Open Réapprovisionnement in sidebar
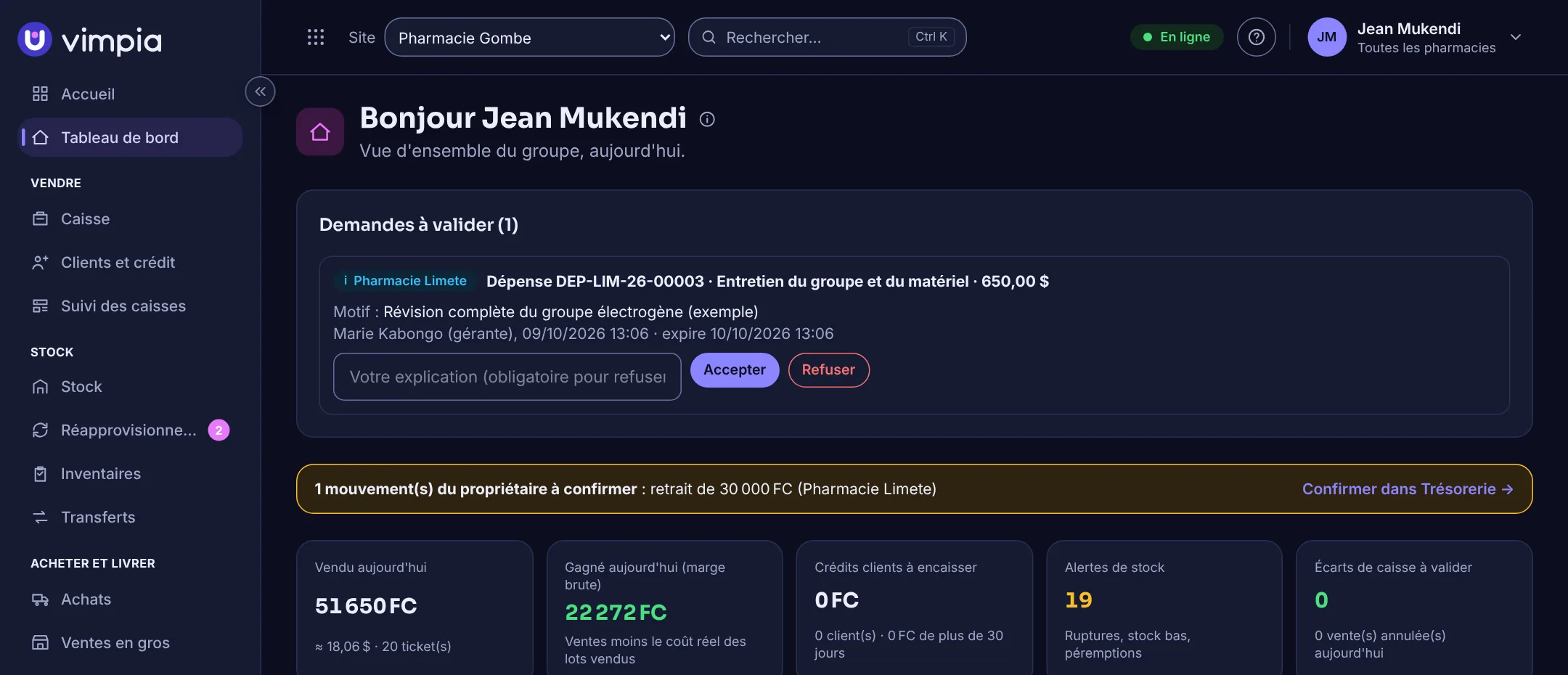This screenshot has width=1568, height=675. 130,430
